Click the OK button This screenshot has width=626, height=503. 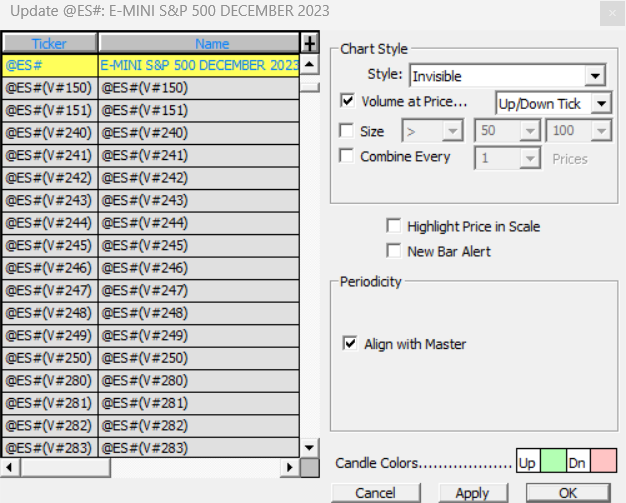point(568,492)
